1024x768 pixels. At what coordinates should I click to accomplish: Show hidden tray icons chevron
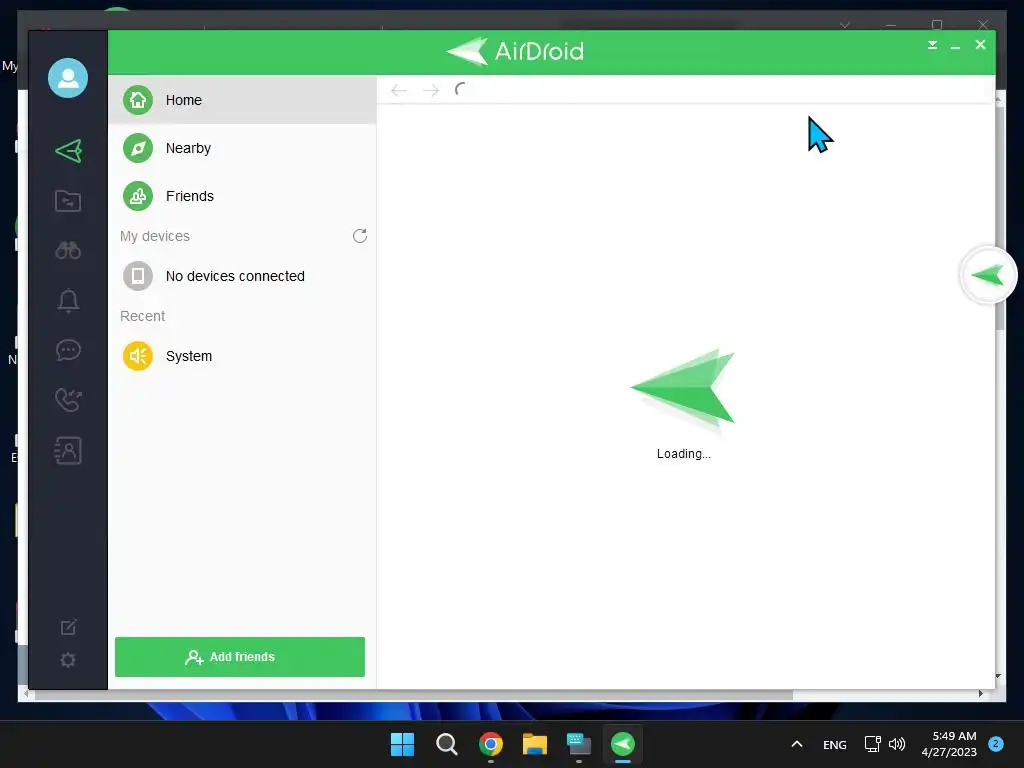797,744
